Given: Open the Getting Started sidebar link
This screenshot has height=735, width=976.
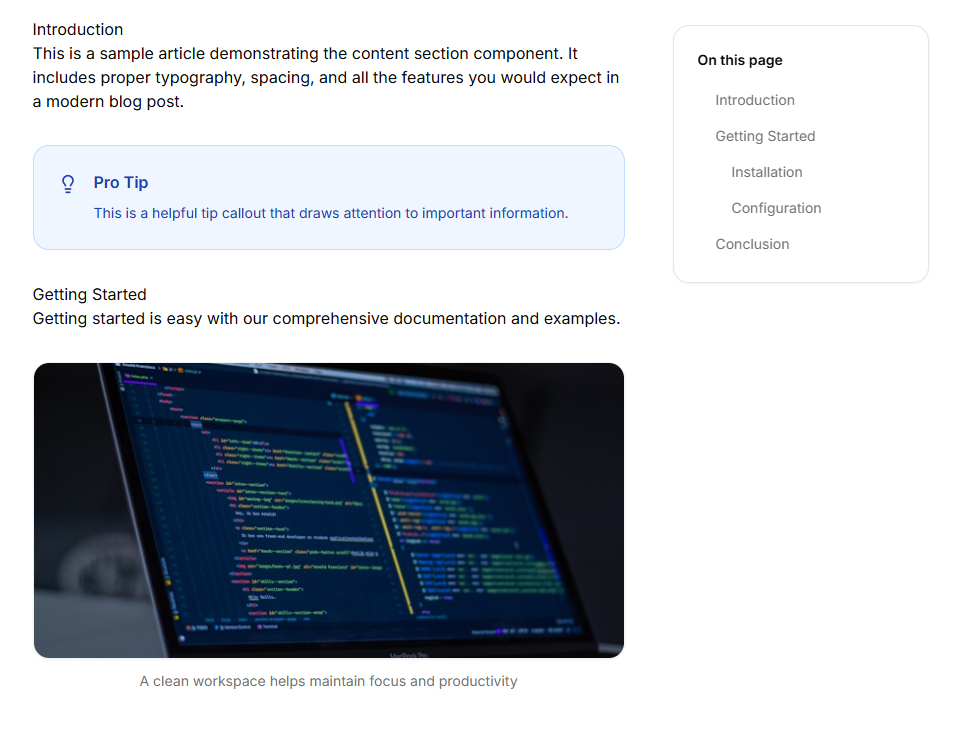Looking at the screenshot, I should click(765, 136).
